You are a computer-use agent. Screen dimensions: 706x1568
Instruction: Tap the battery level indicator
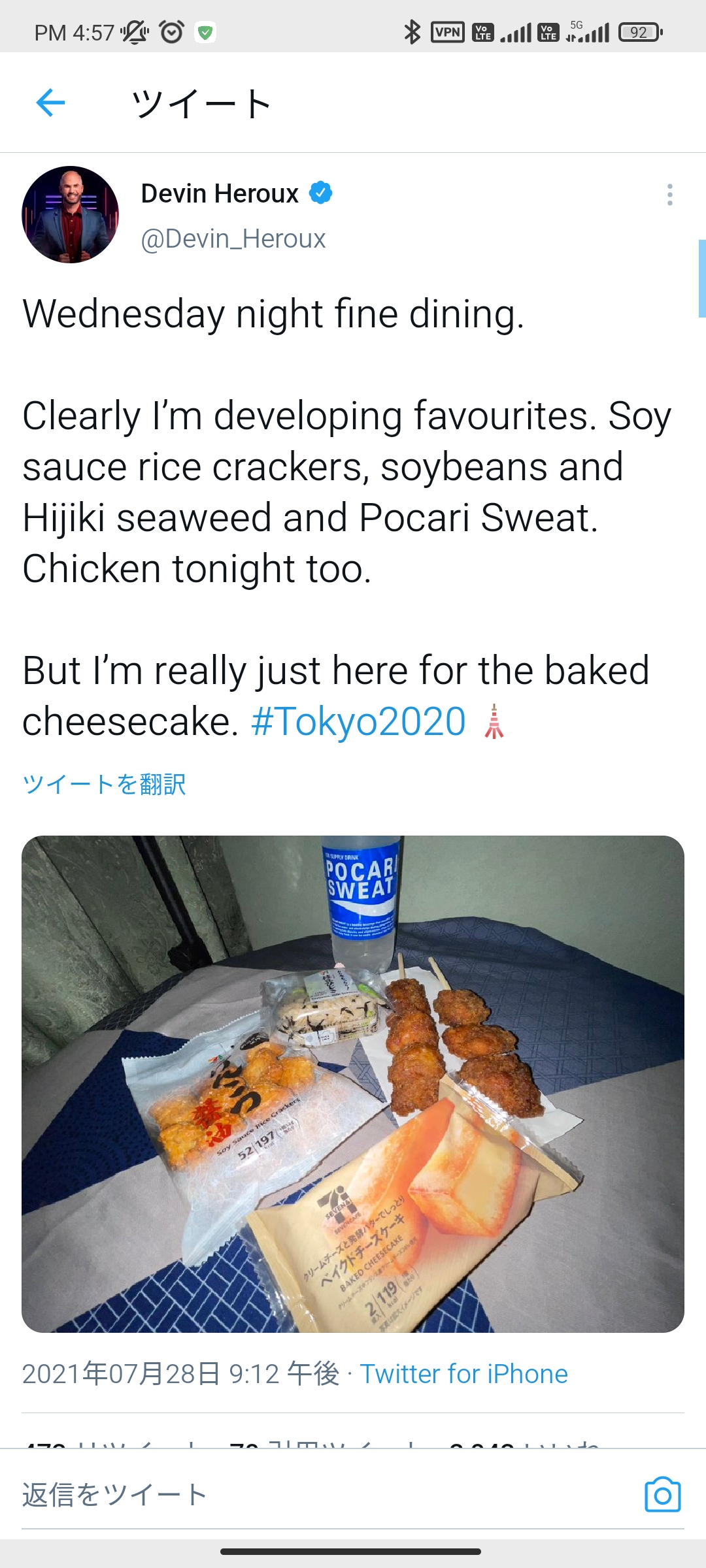pos(641,32)
